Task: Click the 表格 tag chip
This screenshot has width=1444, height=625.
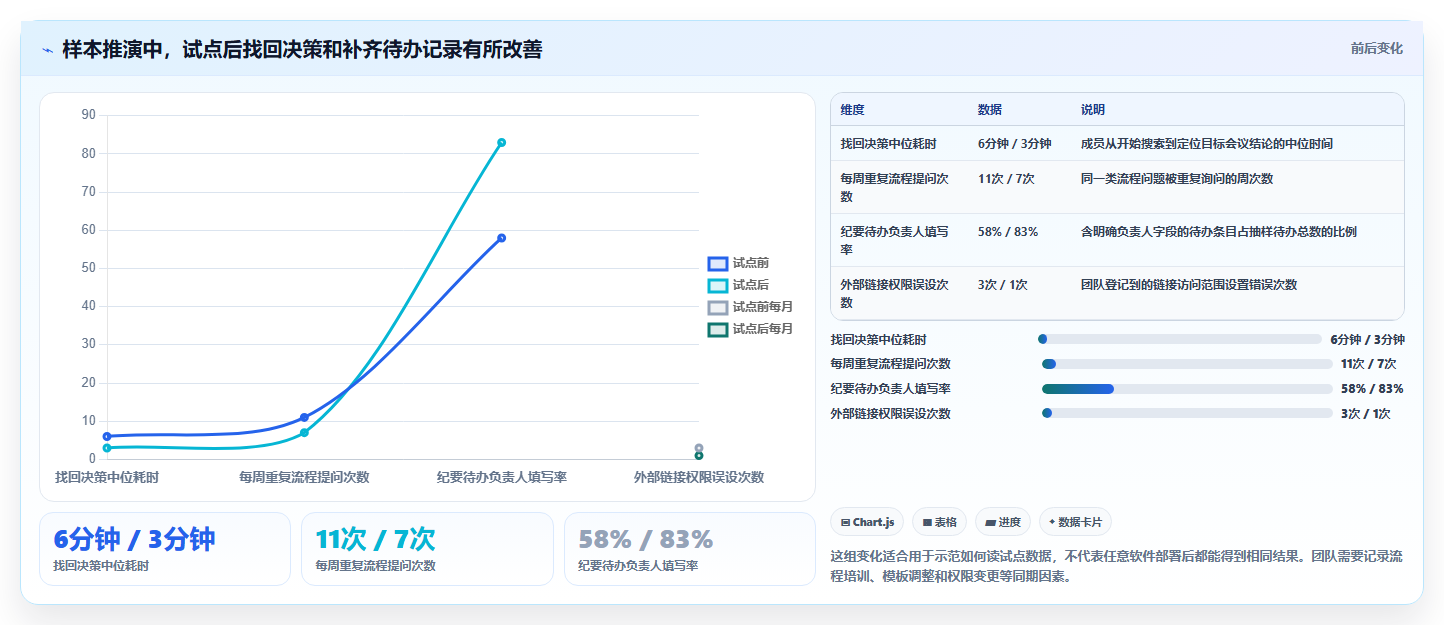Action: pyautogui.click(x=939, y=522)
